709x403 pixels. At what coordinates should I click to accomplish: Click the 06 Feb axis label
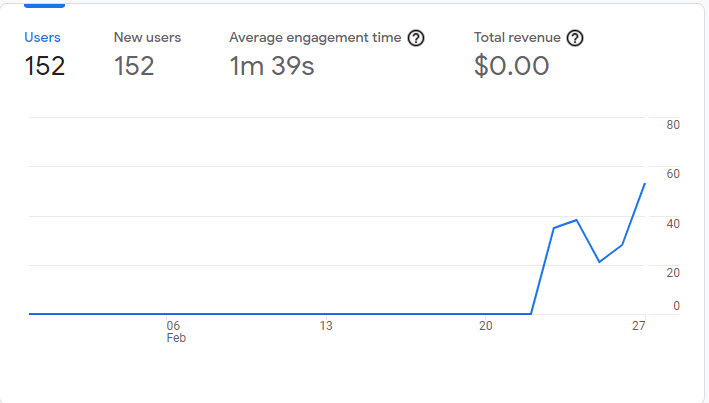176,332
